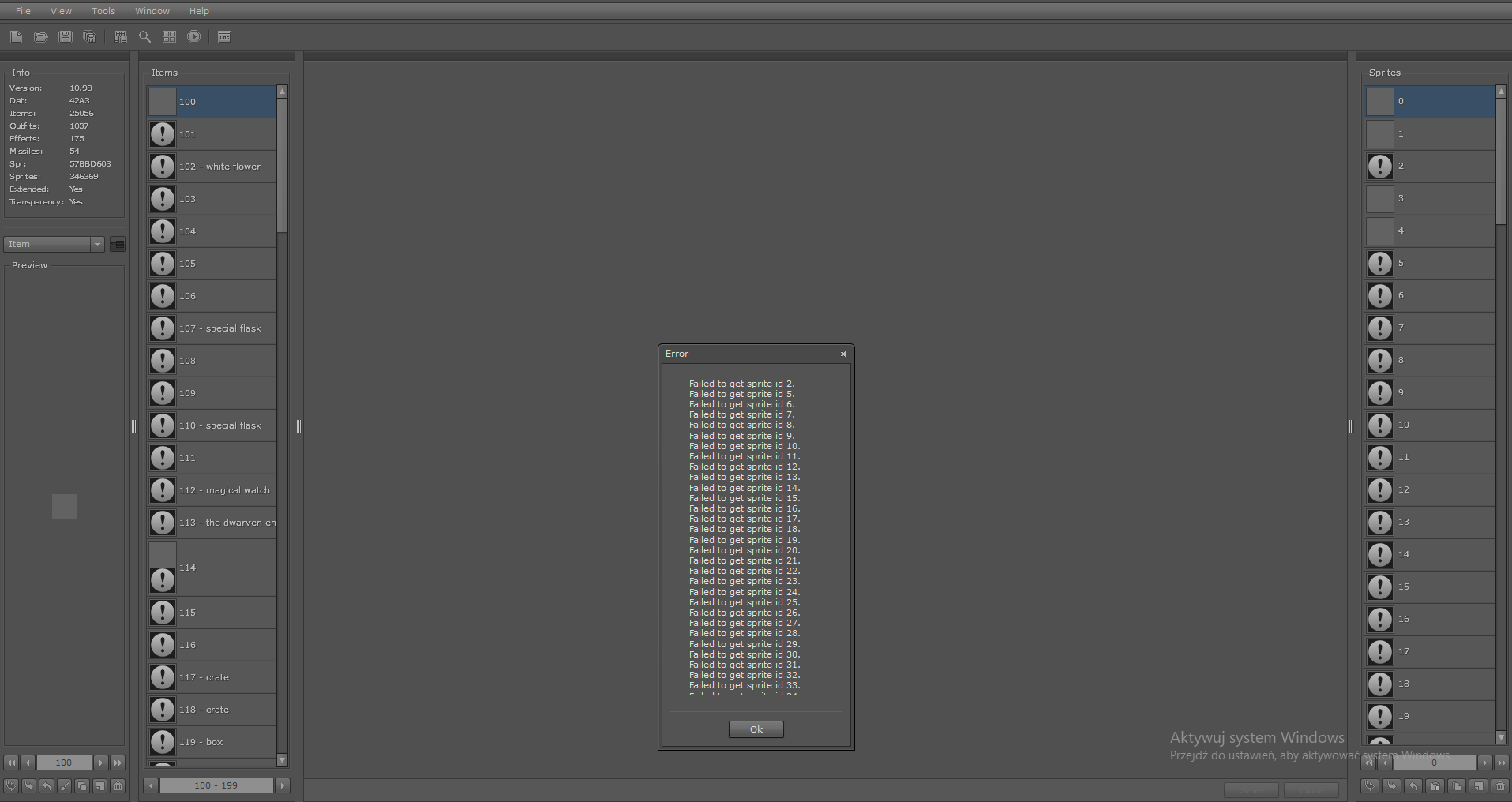The width and height of the screenshot is (1512, 802).
Task: Close the Error dialog with X
Action: [x=843, y=354]
